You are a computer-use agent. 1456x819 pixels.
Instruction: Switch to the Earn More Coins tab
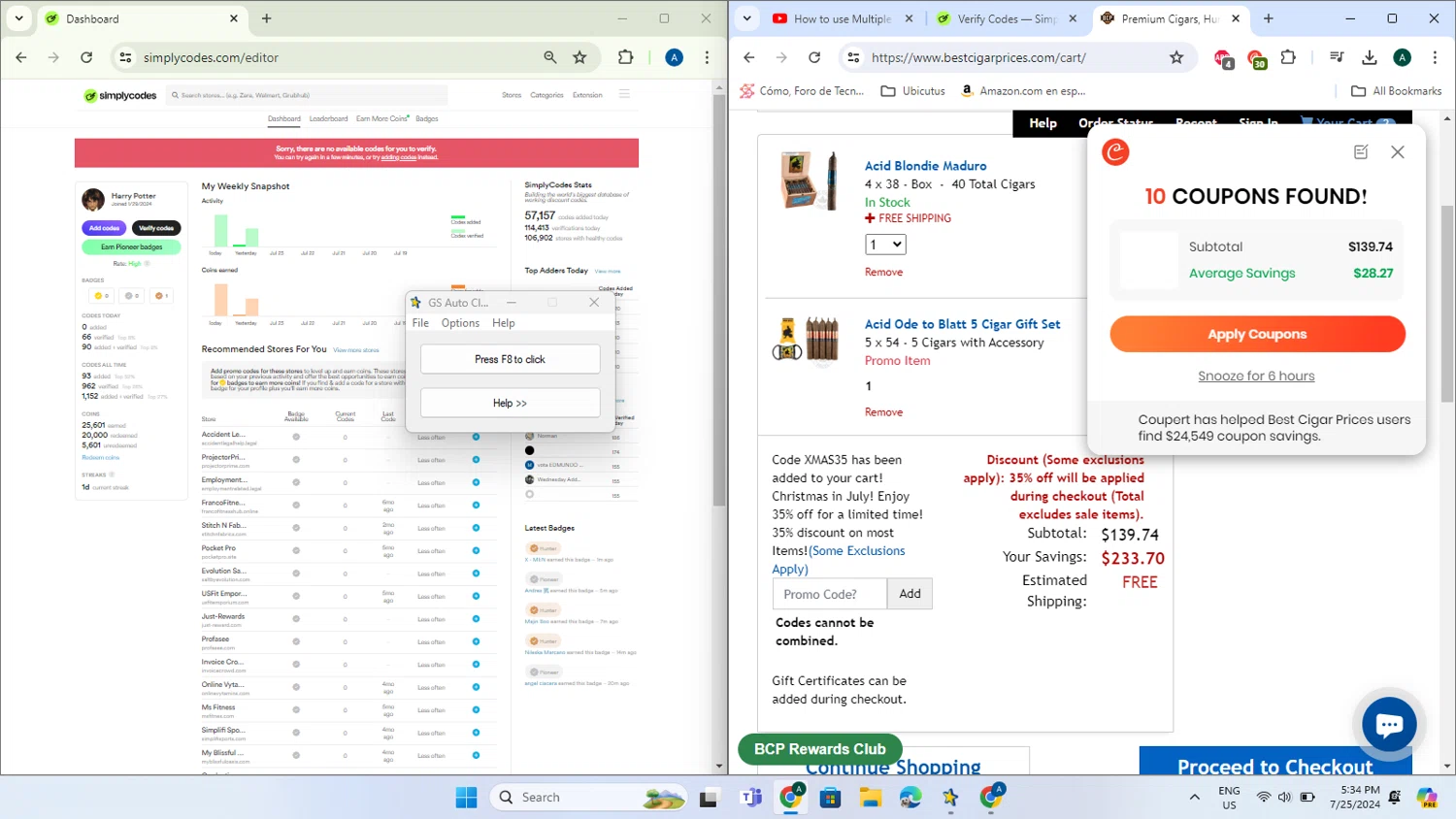point(382,118)
